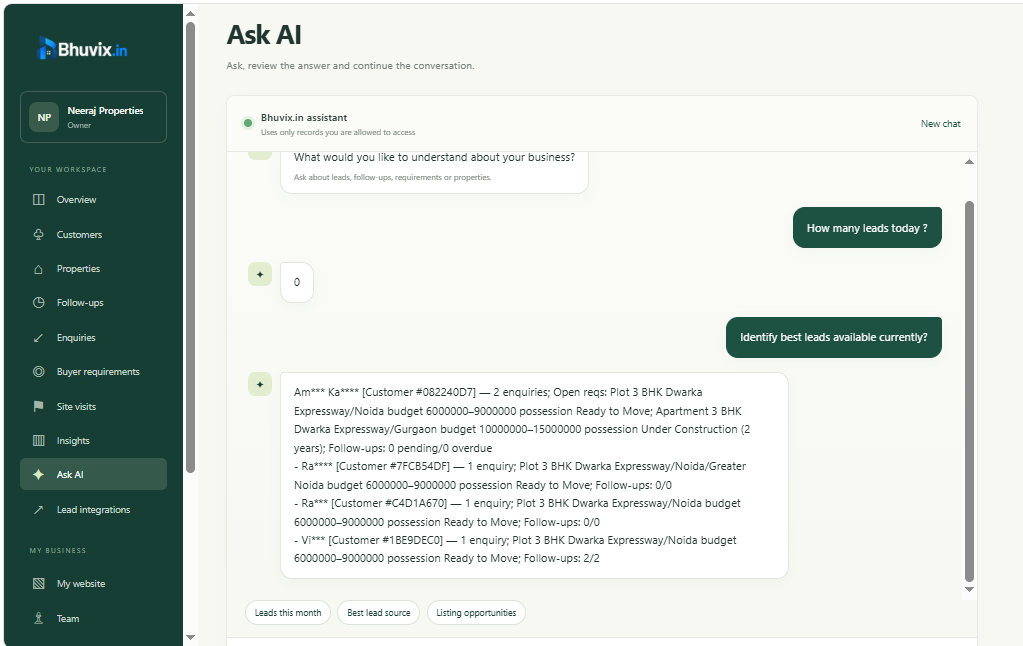Open the Neeraj Properties account card
1023x646 pixels.
[93, 117]
